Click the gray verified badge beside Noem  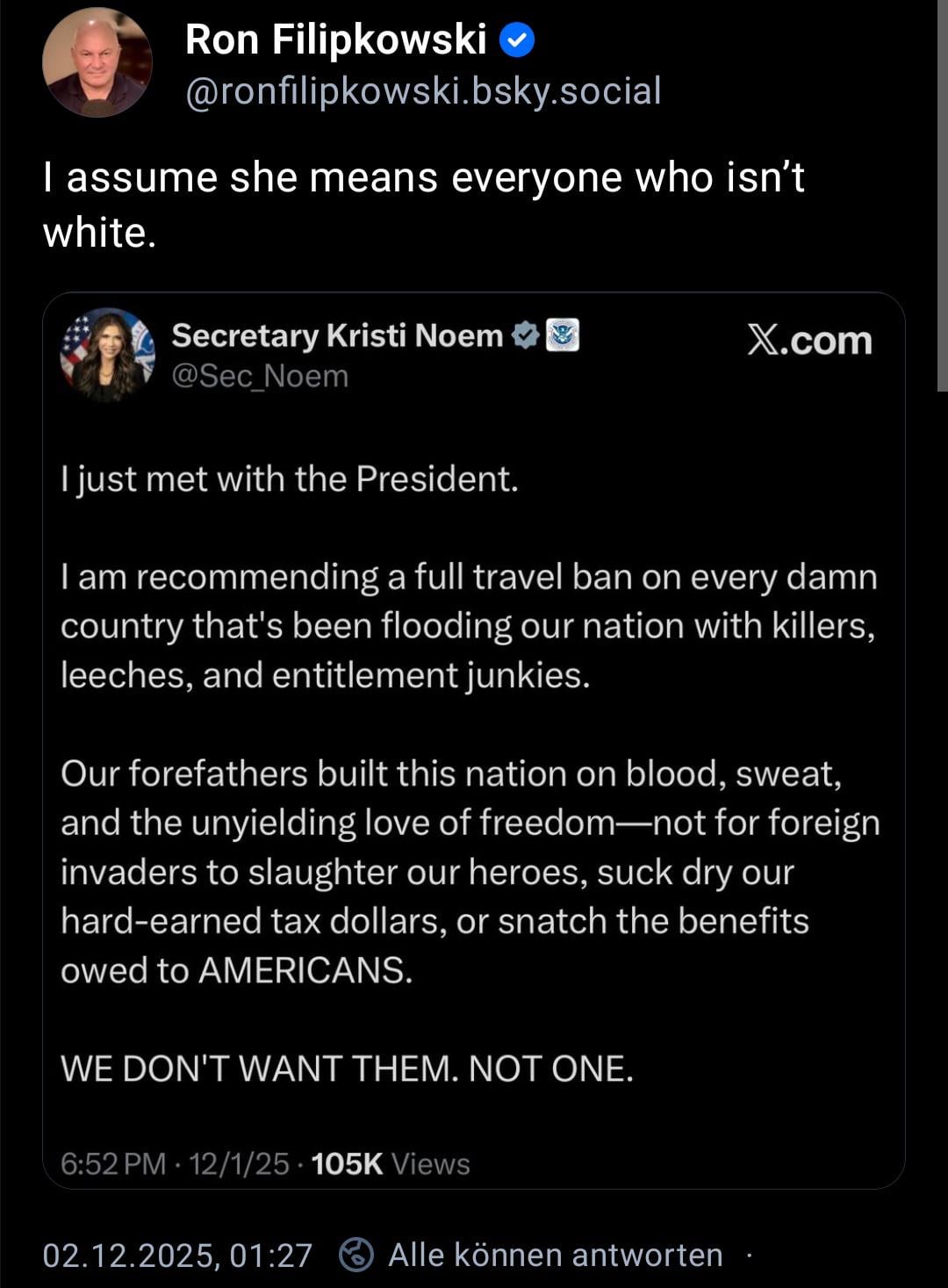tap(525, 335)
